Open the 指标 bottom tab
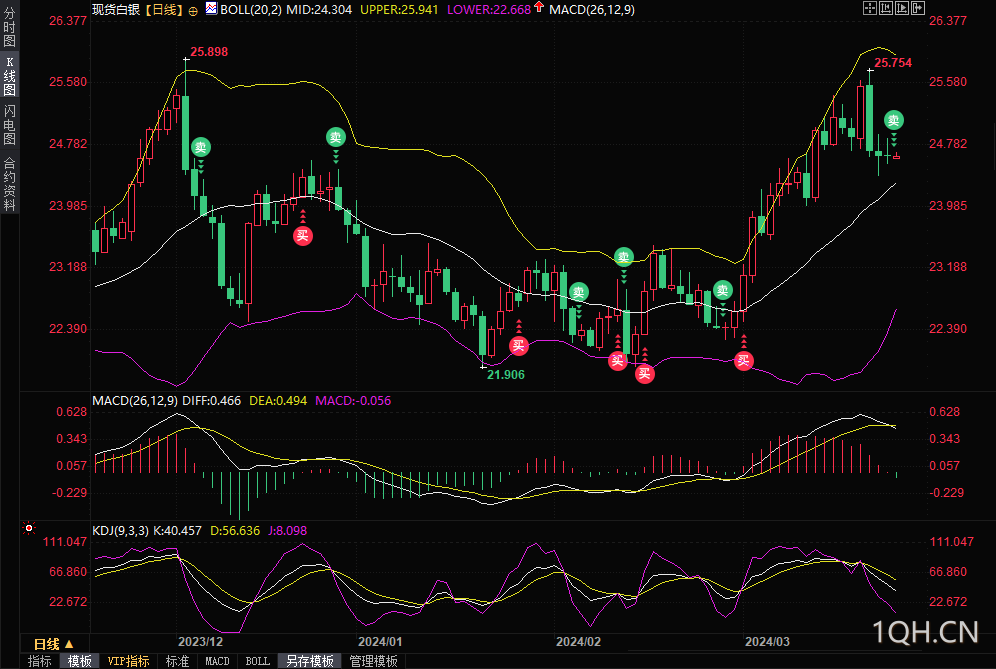 [x=39, y=661]
